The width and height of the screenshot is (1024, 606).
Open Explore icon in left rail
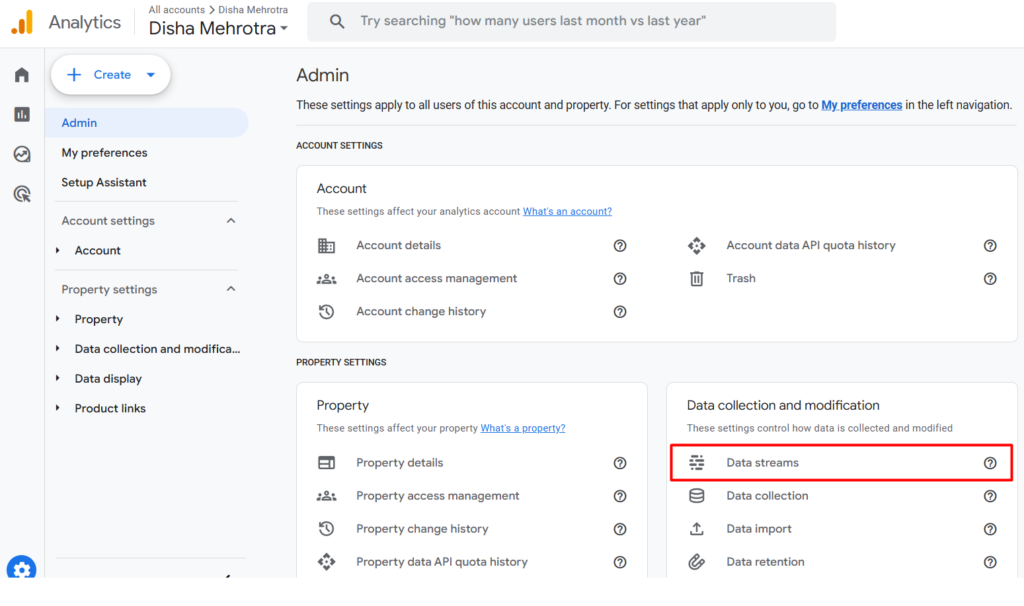[x=22, y=154]
